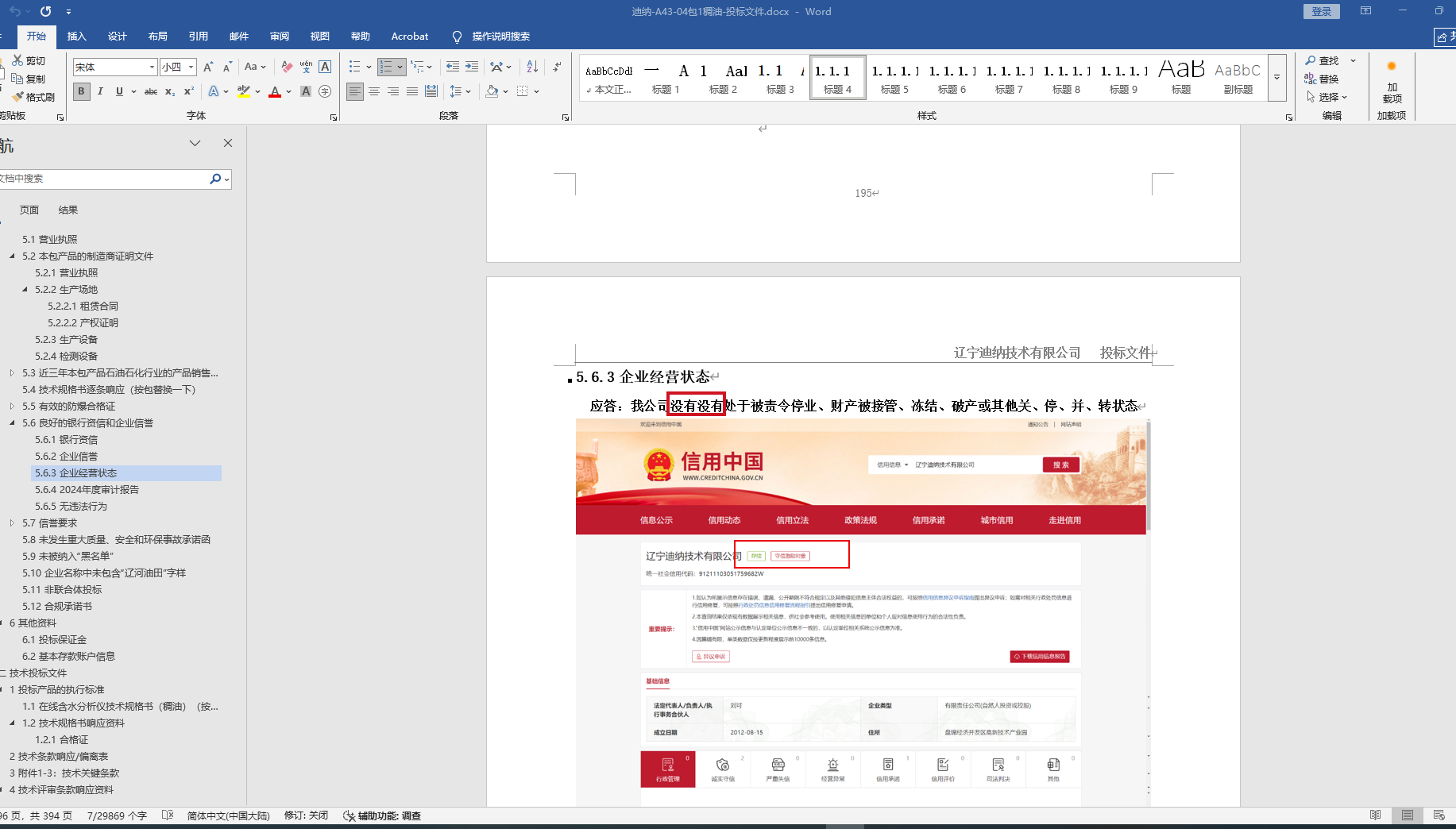
Task: Toggle Underline formatting
Action: coord(119,92)
